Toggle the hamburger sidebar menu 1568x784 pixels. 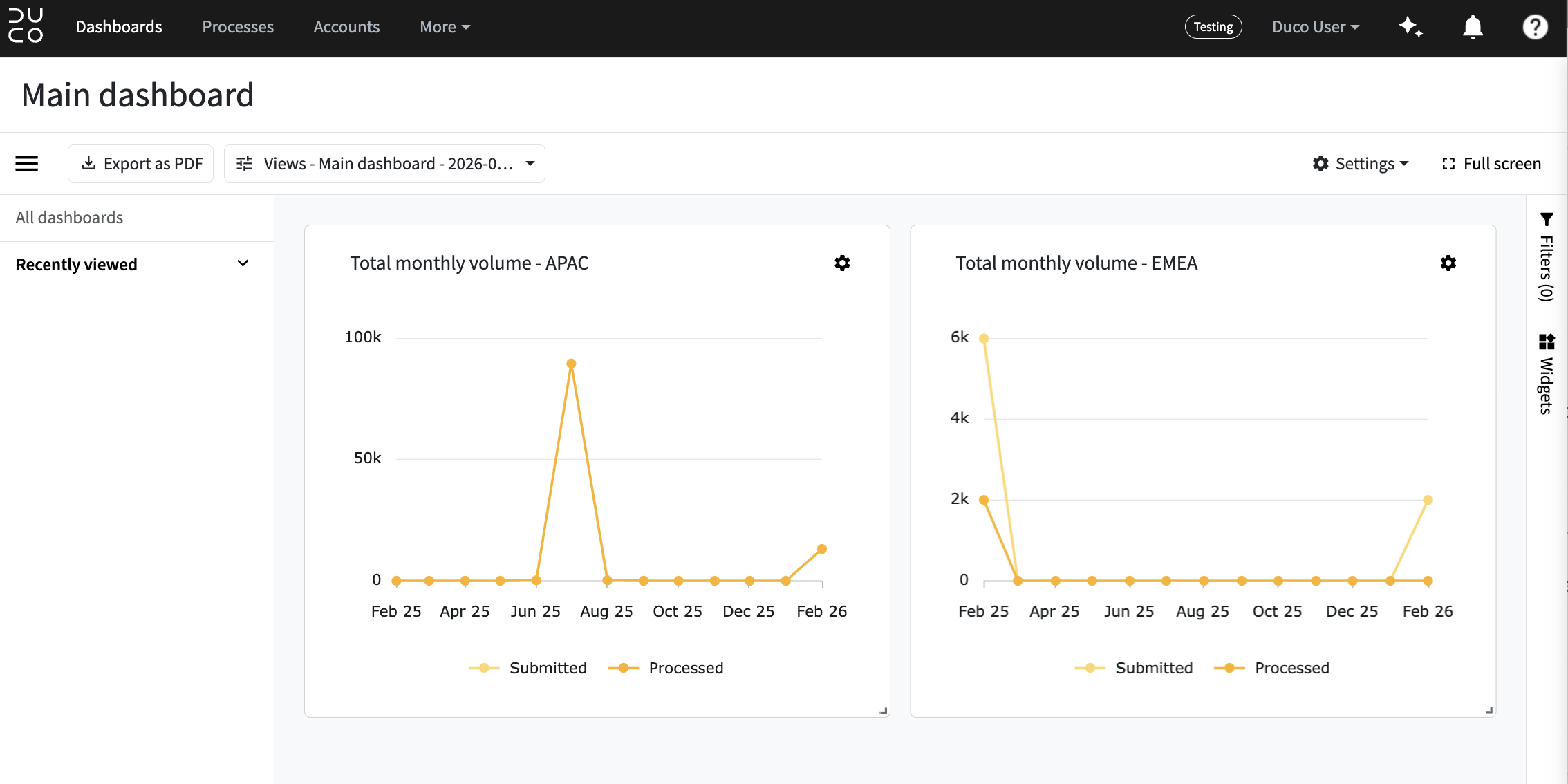pyautogui.click(x=27, y=164)
